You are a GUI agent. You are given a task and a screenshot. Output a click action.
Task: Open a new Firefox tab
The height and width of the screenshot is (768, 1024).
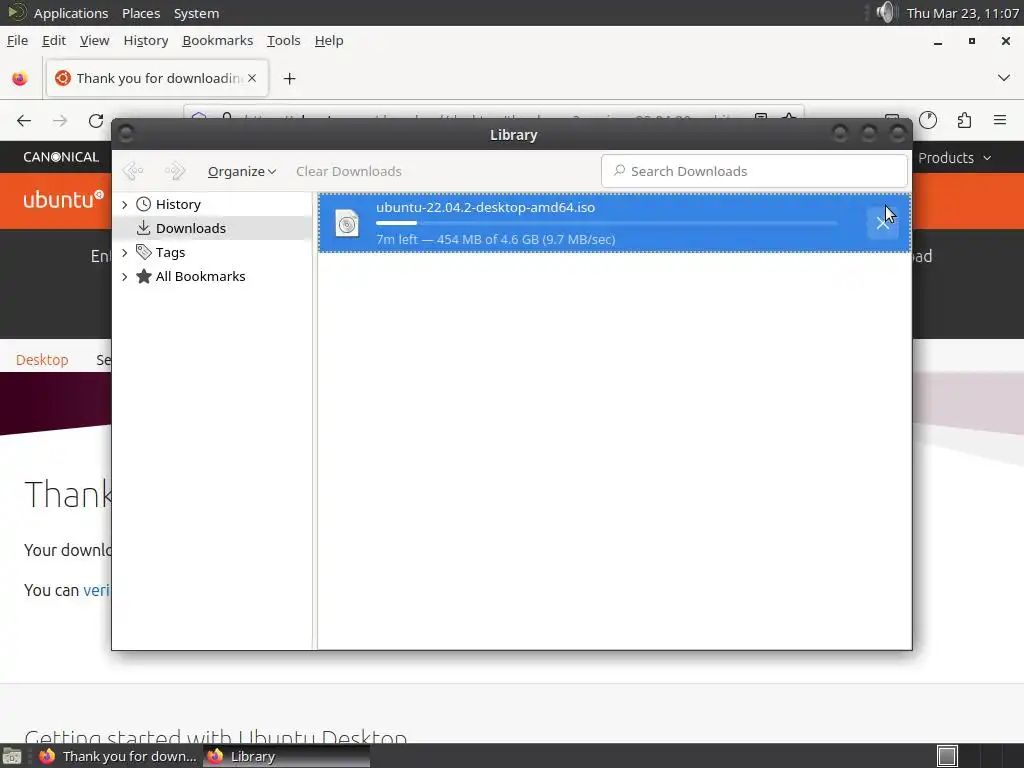(289, 78)
